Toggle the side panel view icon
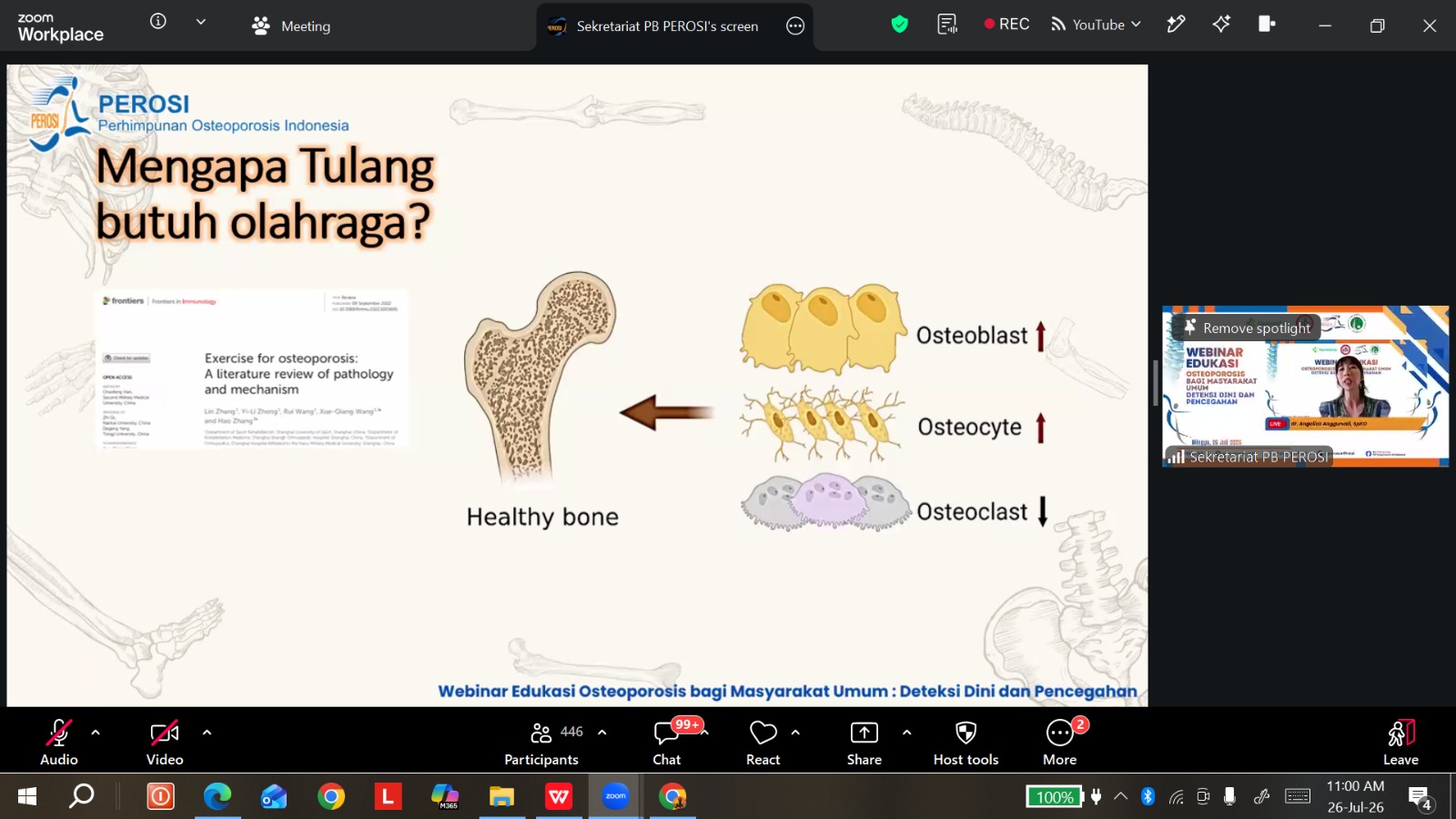Image resolution: width=1456 pixels, height=819 pixels. click(1266, 25)
